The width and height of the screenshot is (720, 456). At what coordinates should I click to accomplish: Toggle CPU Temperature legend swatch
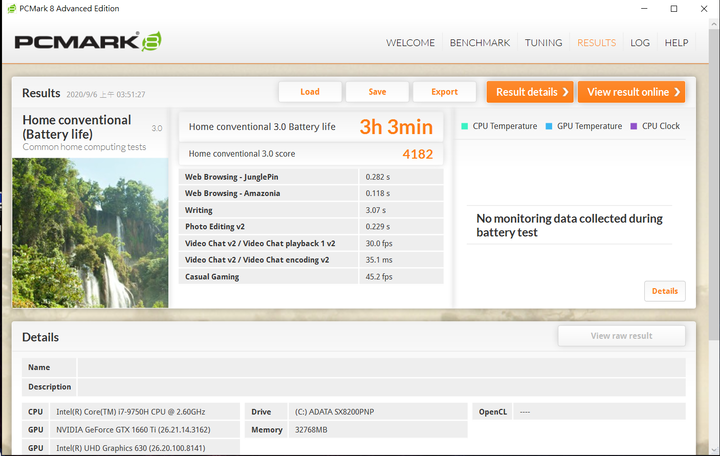coord(464,126)
